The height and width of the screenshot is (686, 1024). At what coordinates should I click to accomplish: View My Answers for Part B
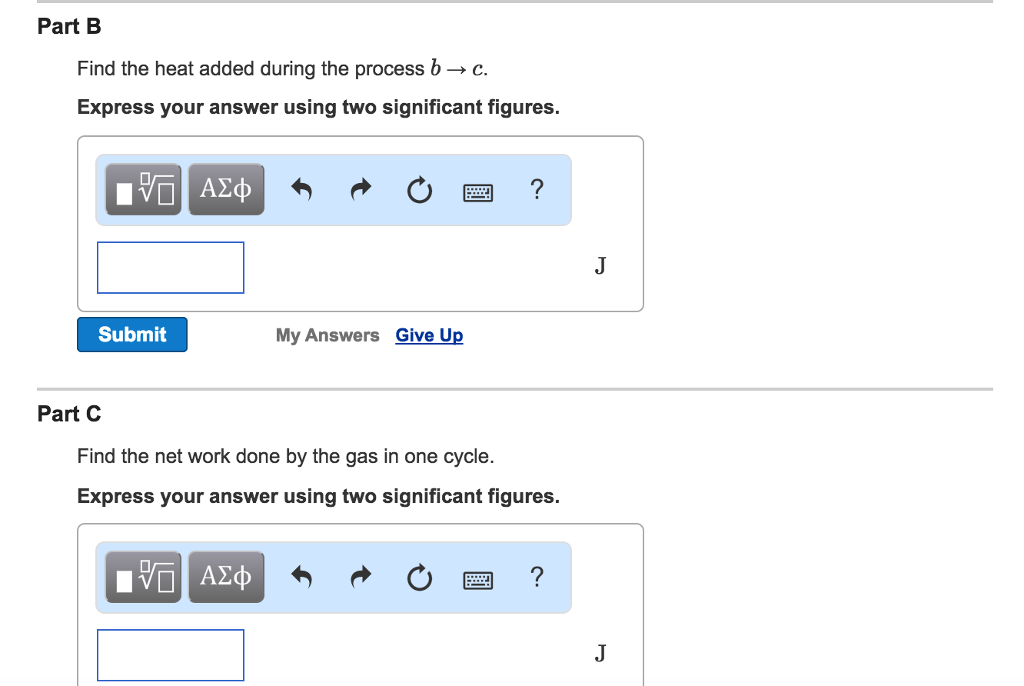click(x=327, y=335)
